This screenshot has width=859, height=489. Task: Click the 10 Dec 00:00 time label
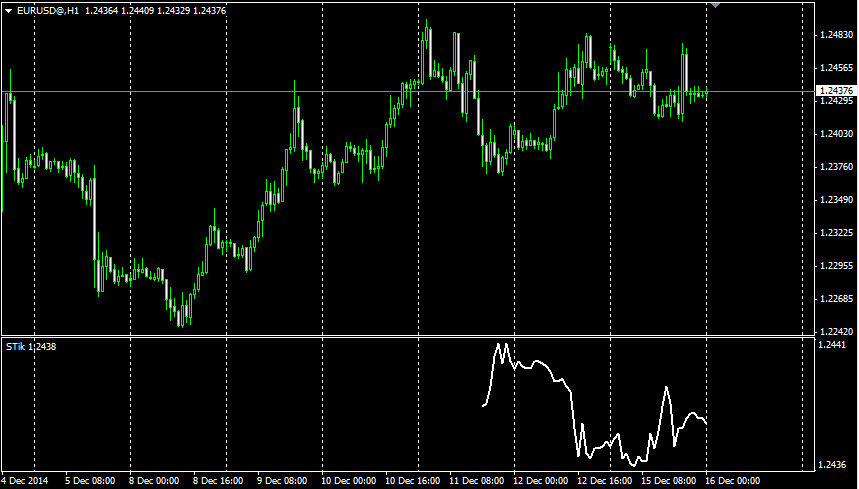[x=348, y=481]
